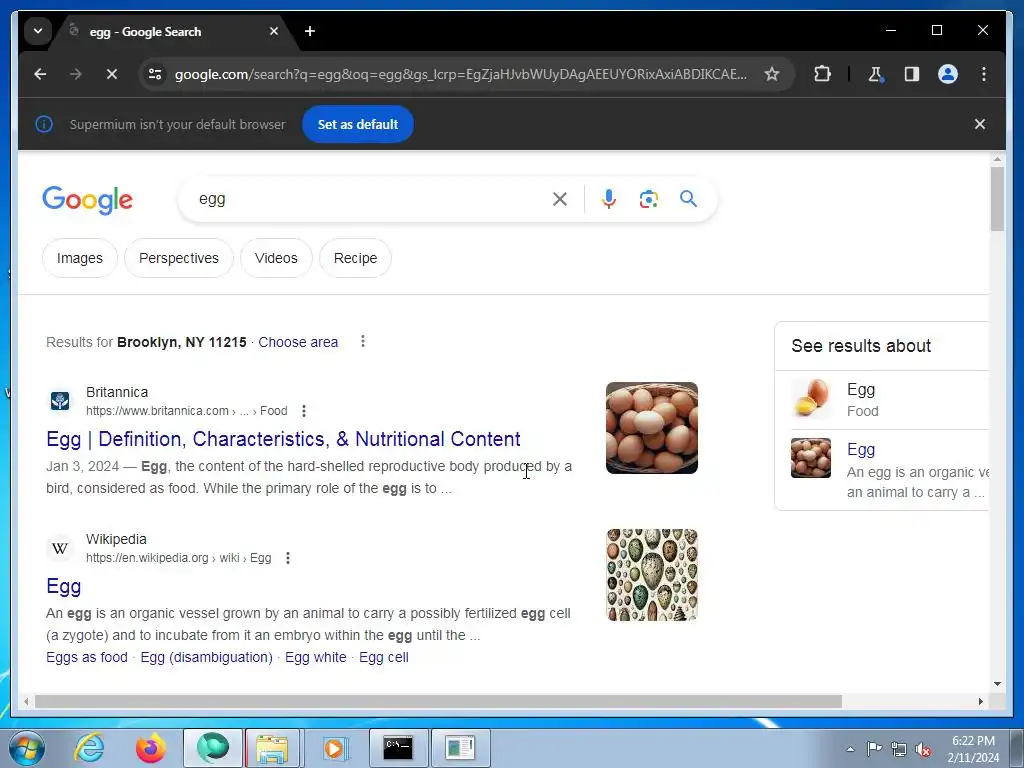The height and width of the screenshot is (768, 1024).
Task: Click the address bar URL
Action: click(x=460, y=74)
